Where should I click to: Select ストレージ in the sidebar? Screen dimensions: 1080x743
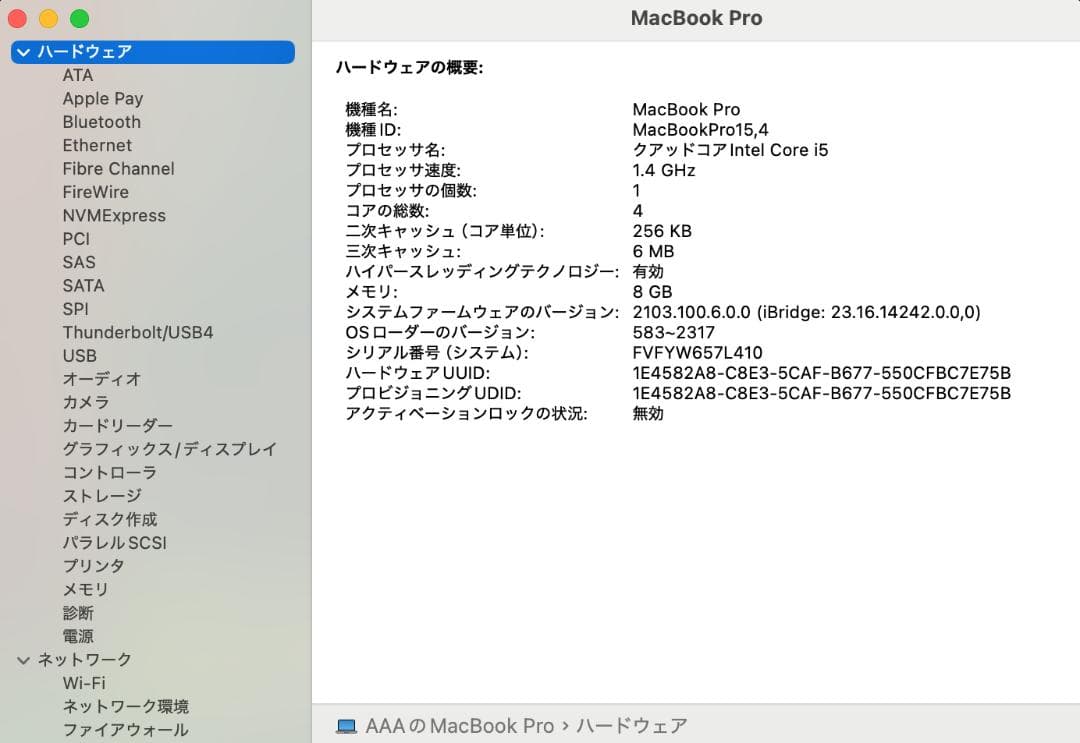click(102, 496)
